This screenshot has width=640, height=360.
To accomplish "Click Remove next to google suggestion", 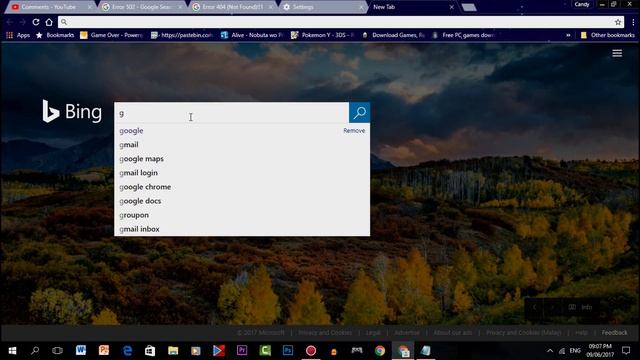I will click(x=354, y=131).
